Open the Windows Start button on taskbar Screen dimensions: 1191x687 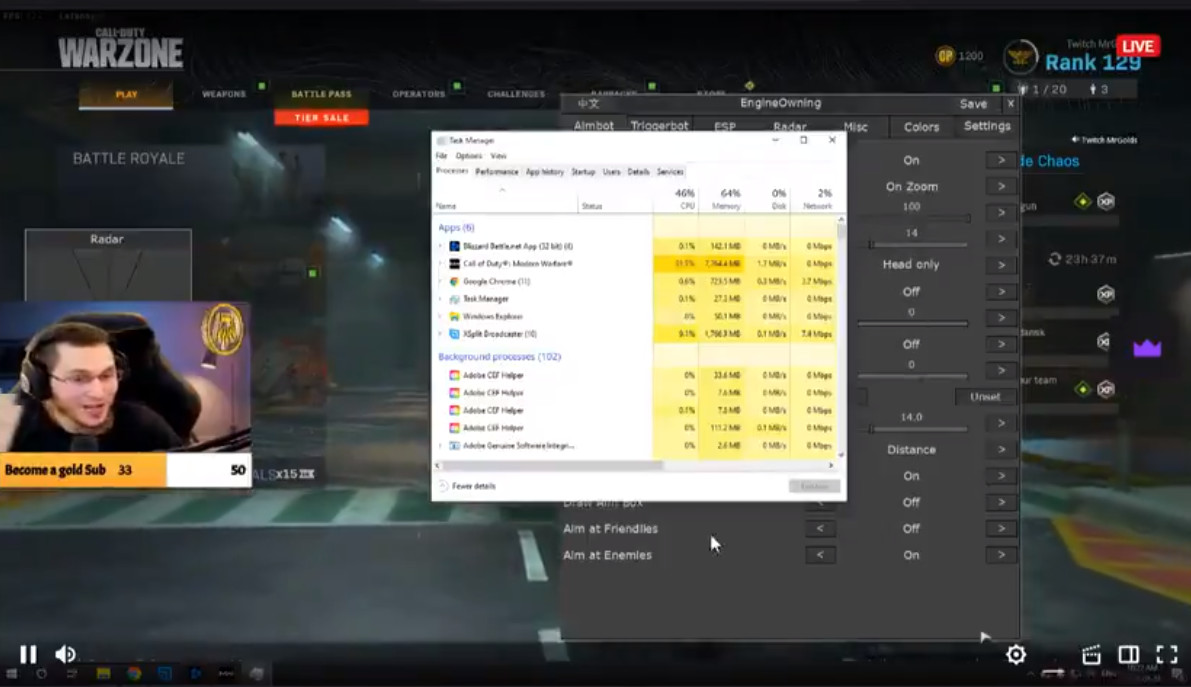[11, 673]
